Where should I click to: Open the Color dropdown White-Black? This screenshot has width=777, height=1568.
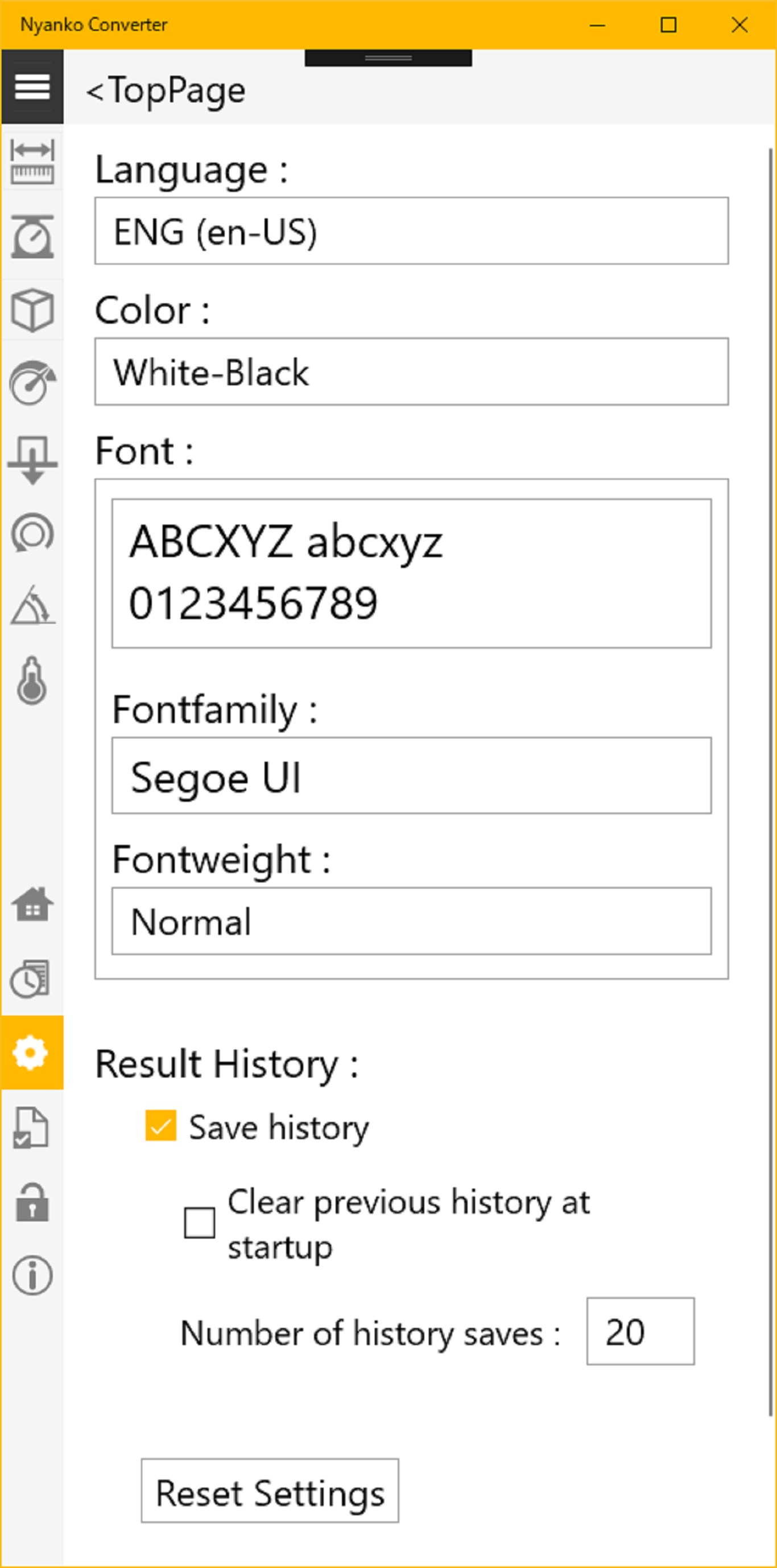click(x=411, y=372)
